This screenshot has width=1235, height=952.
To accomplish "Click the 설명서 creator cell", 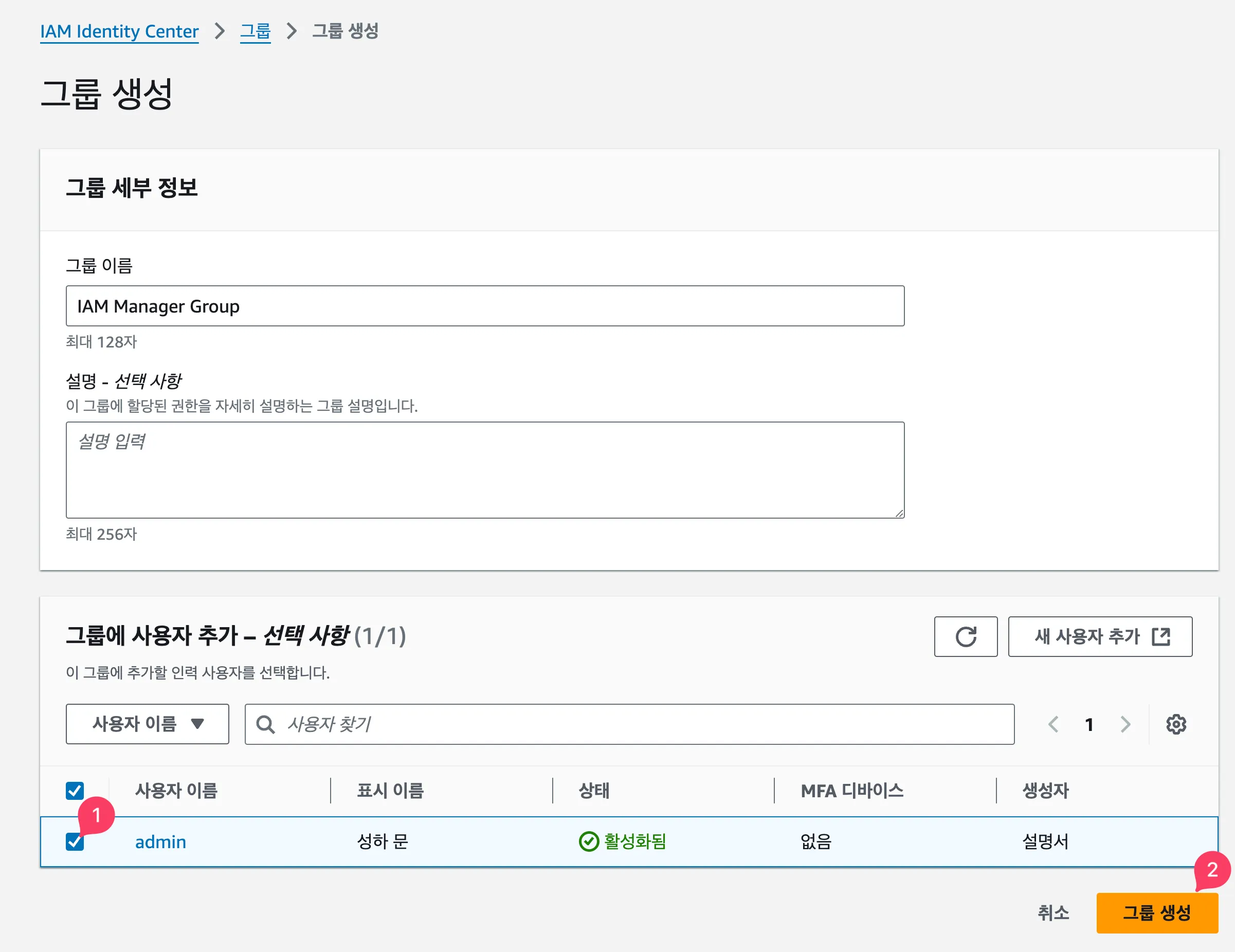I will 1046,842.
